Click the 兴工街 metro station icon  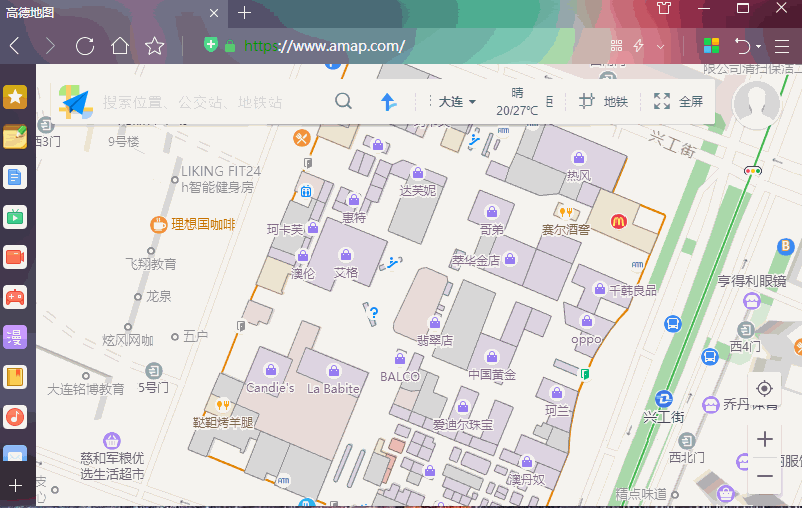click(664, 399)
